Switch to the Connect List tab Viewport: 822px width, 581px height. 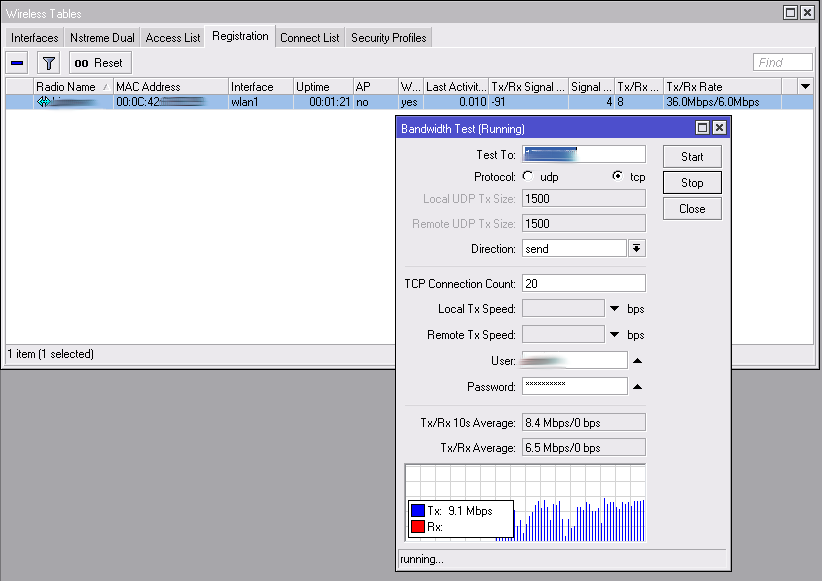pos(309,38)
